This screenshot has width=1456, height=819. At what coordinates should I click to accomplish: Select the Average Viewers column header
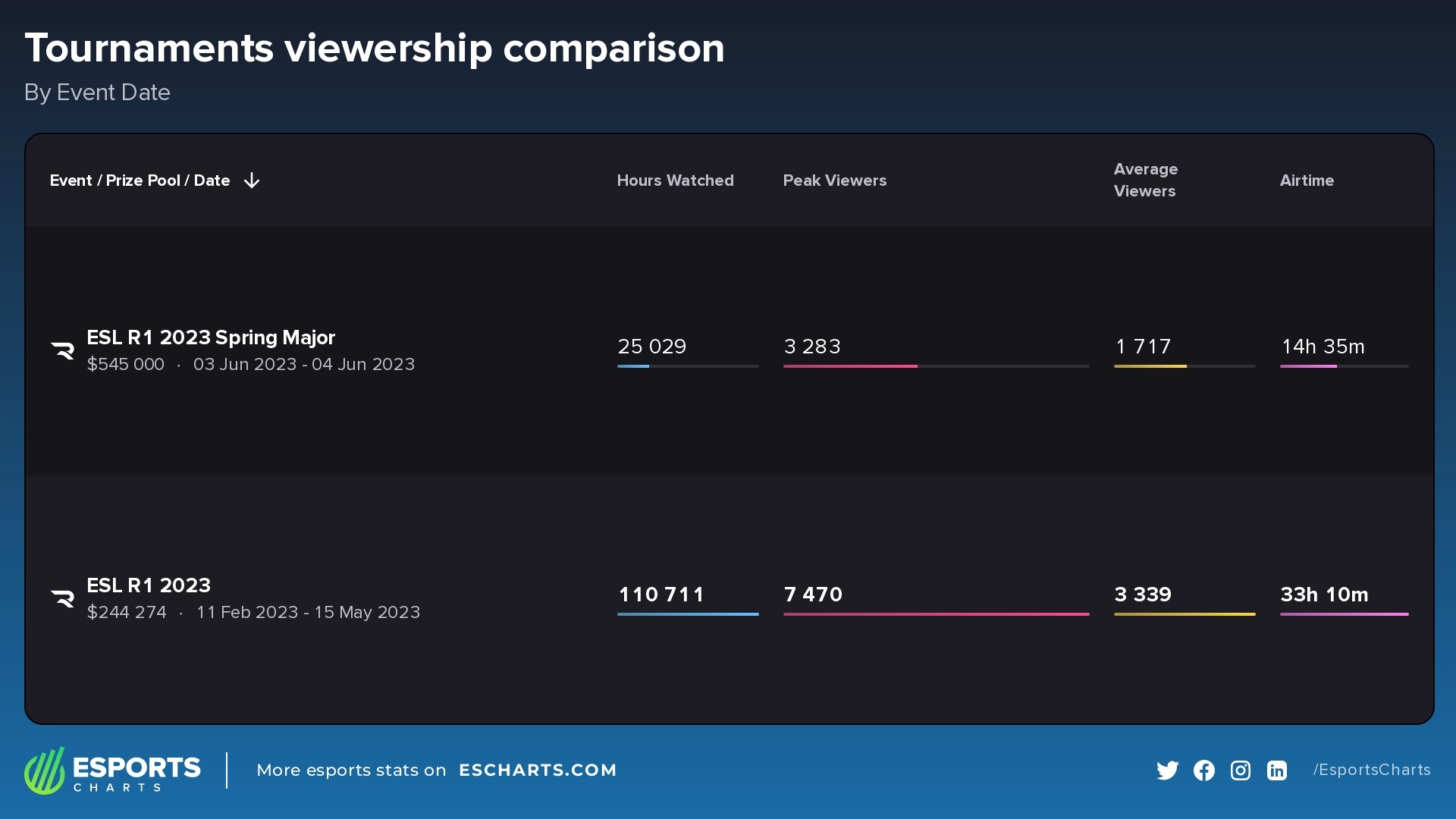tap(1146, 180)
